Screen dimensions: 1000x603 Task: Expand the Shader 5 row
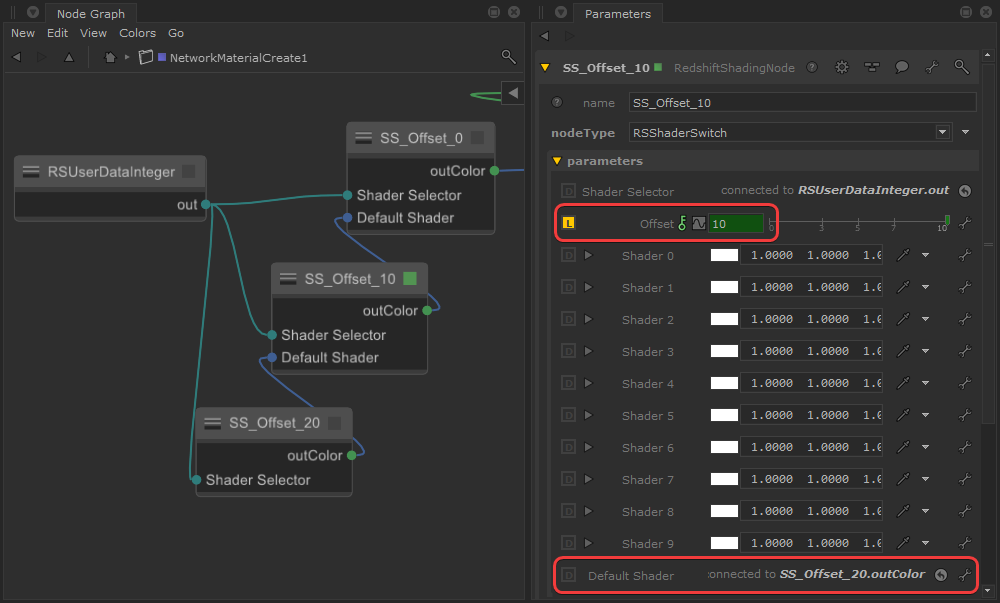pyautogui.click(x=588, y=415)
